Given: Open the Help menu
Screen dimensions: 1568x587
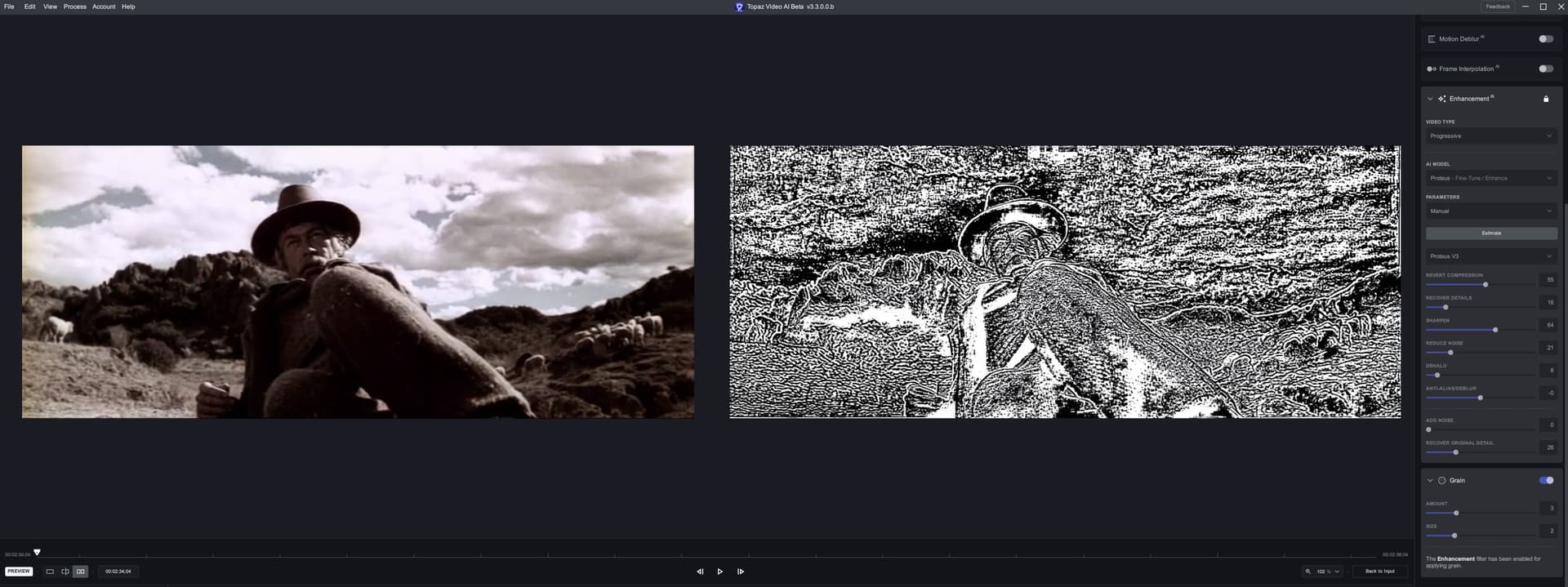Looking at the screenshot, I should (x=128, y=7).
